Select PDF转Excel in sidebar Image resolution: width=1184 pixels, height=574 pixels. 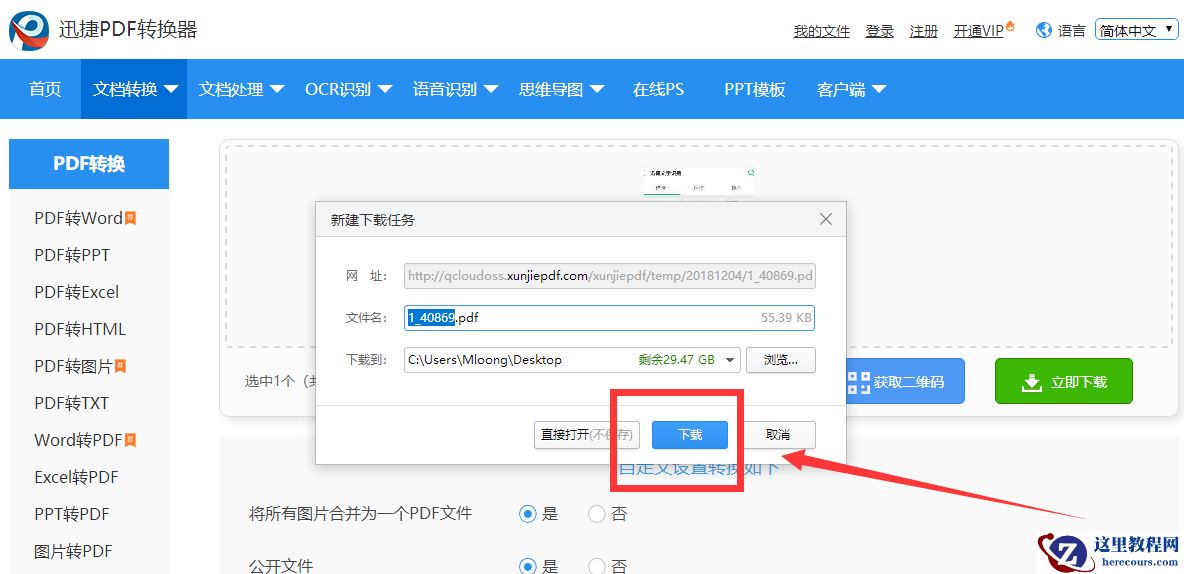coord(76,292)
